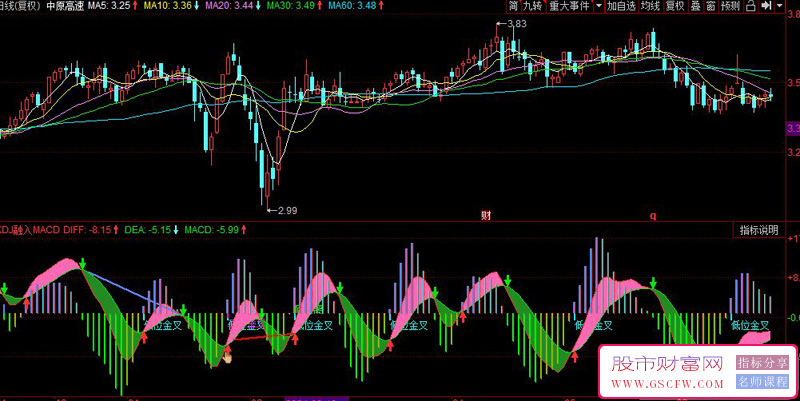Click the padlock lock icon
This screenshot has width=800, height=401.
point(751,6)
